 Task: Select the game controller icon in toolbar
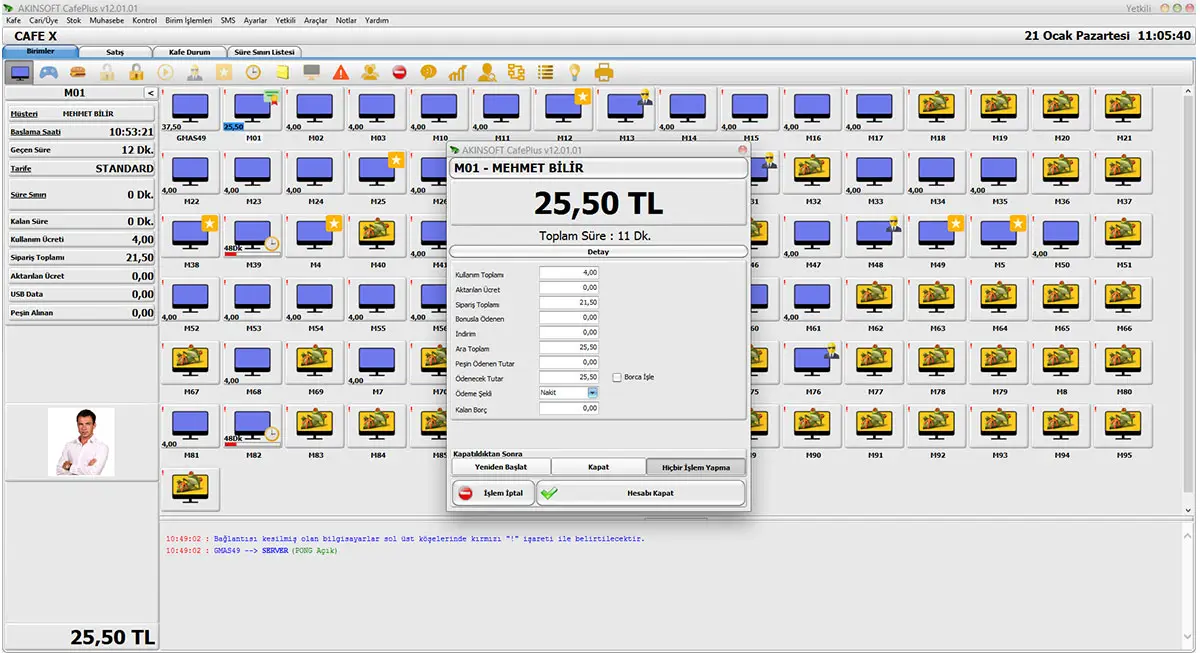48,72
